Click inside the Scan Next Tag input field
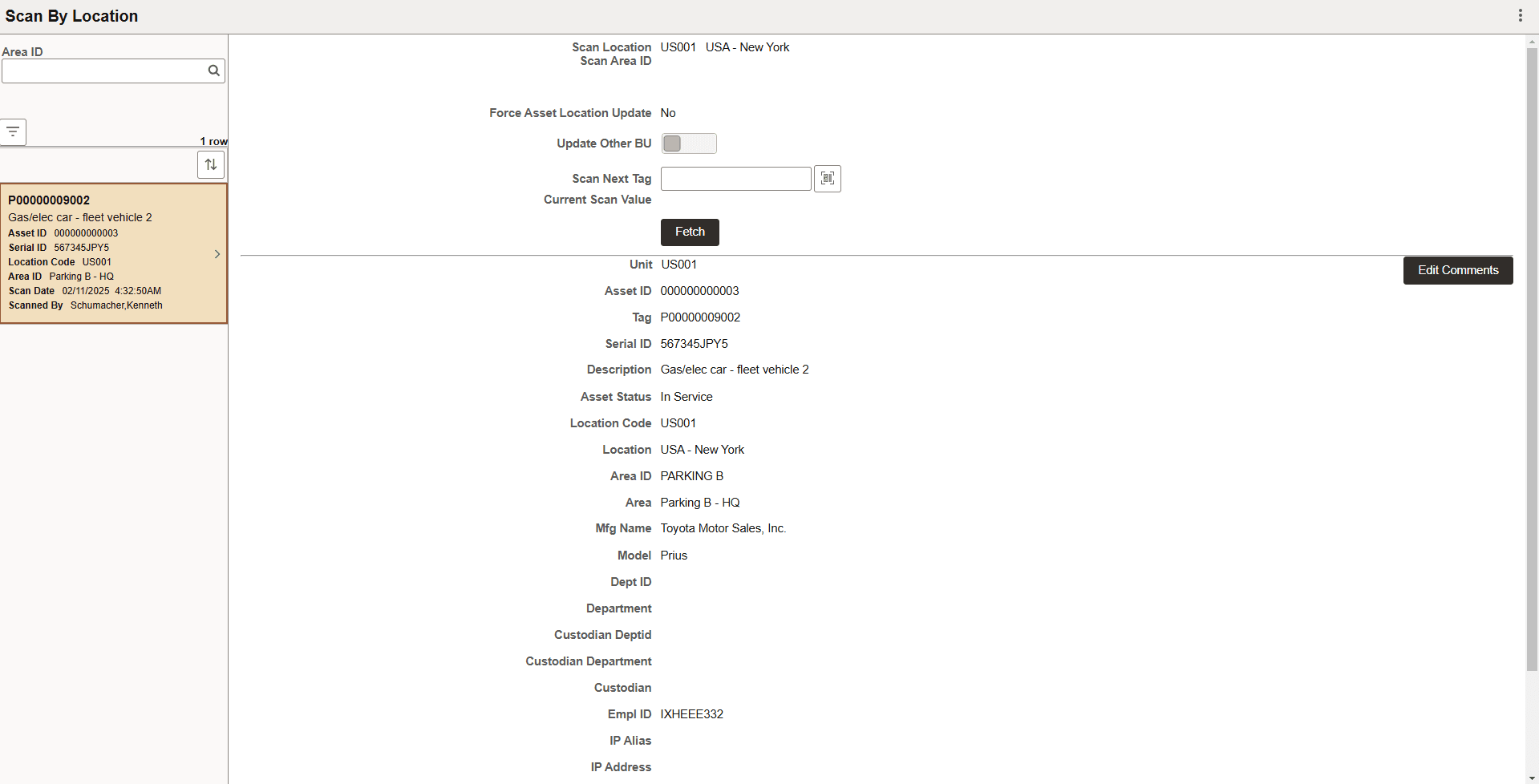1539x784 pixels. 735,178
